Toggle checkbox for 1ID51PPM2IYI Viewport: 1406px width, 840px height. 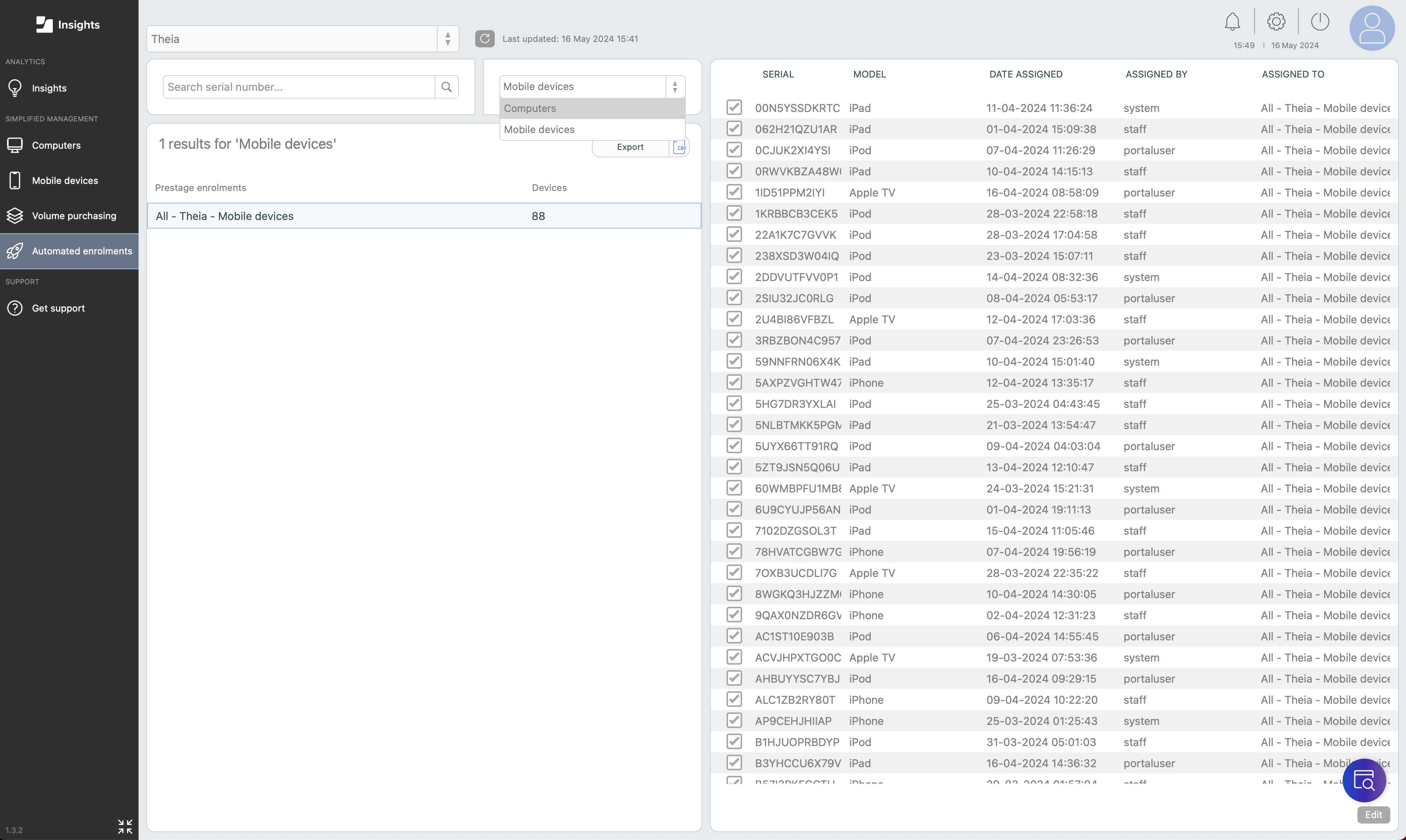734,192
